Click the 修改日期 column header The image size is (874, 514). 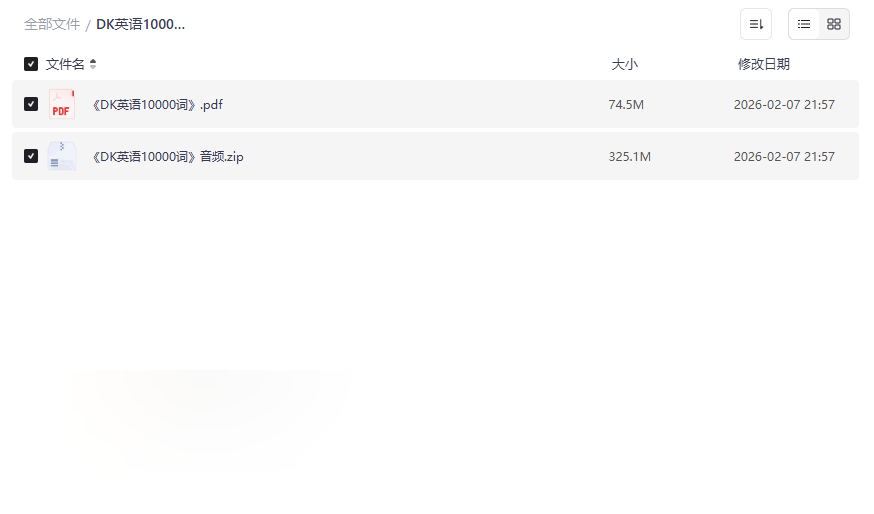764,64
